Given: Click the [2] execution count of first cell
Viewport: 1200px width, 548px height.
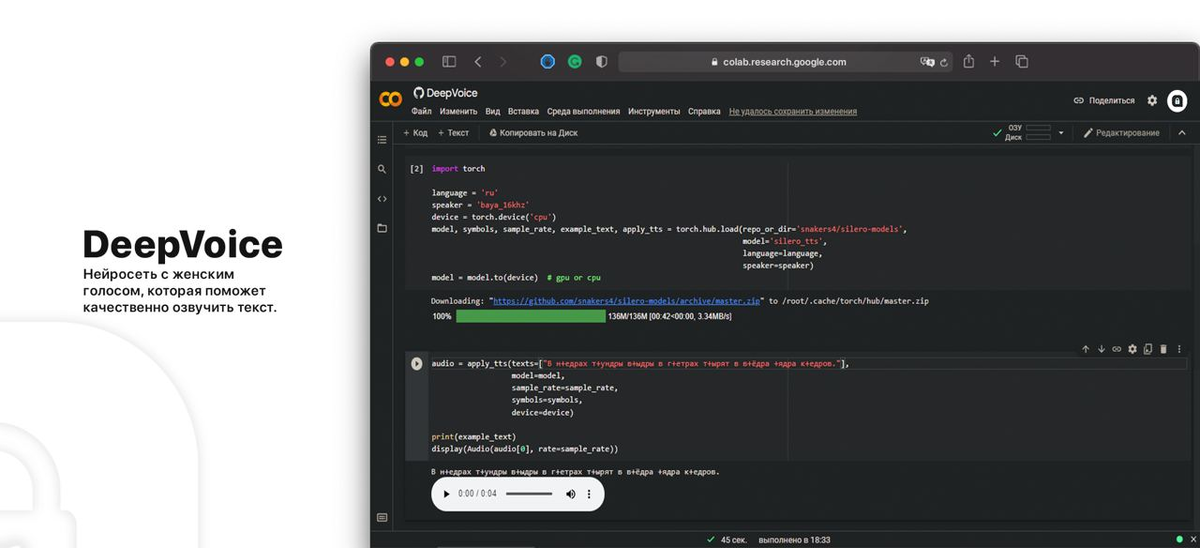Looking at the screenshot, I should coord(416,169).
